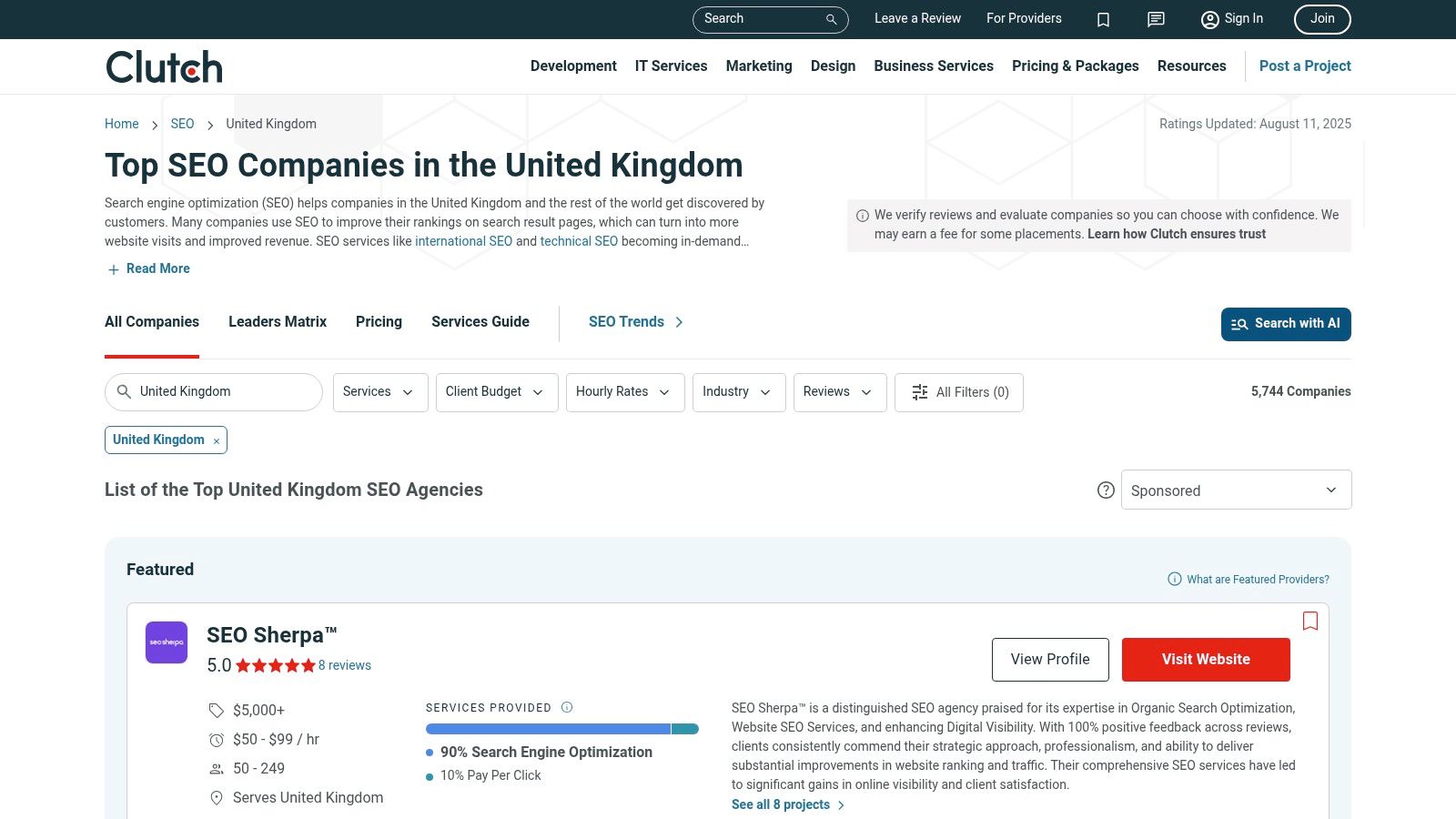
Task: Click the magnifier icon in the search bar
Action: pyautogui.click(x=829, y=18)
